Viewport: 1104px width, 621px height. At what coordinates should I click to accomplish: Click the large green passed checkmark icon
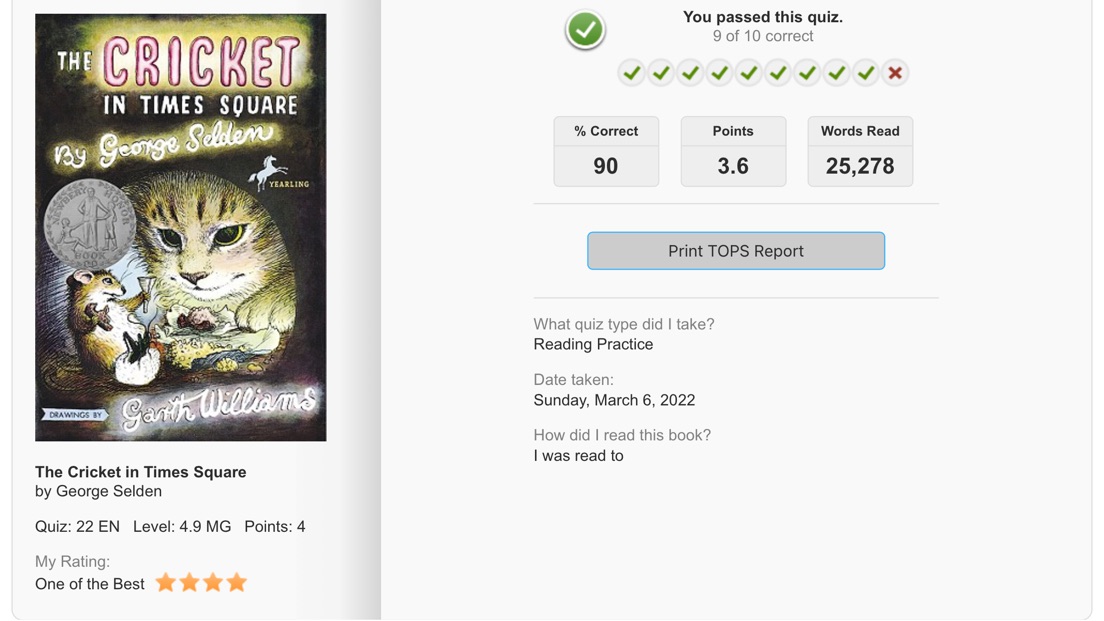[x=585, y=30]
